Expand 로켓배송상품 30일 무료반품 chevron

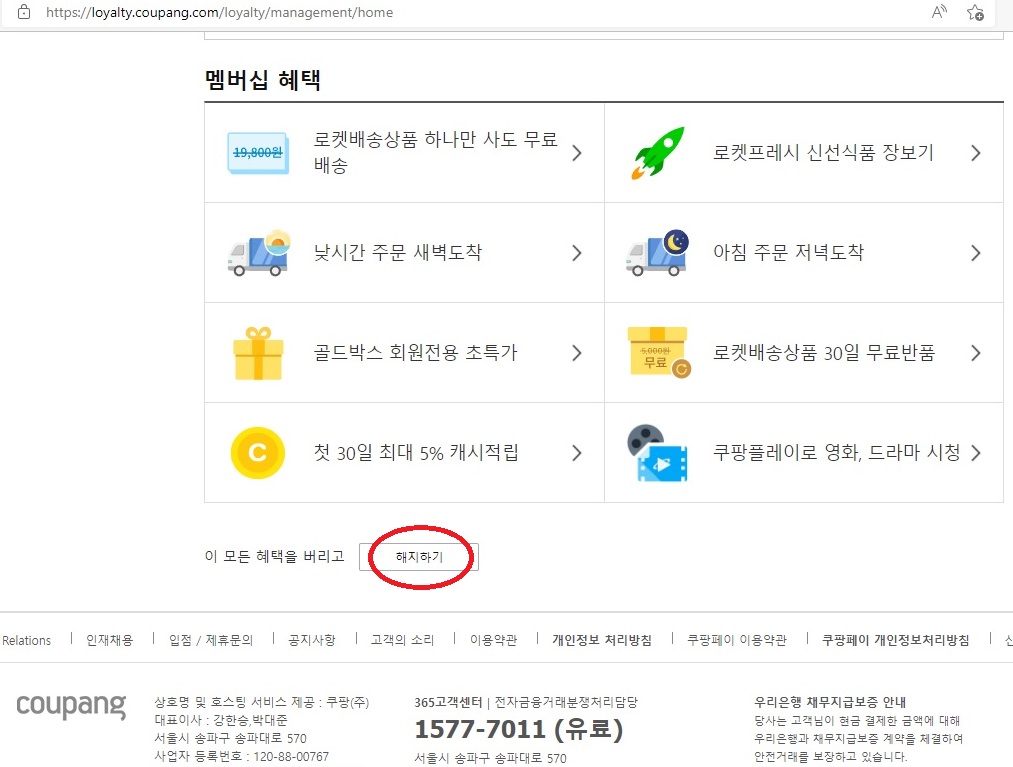click(976, 353)
